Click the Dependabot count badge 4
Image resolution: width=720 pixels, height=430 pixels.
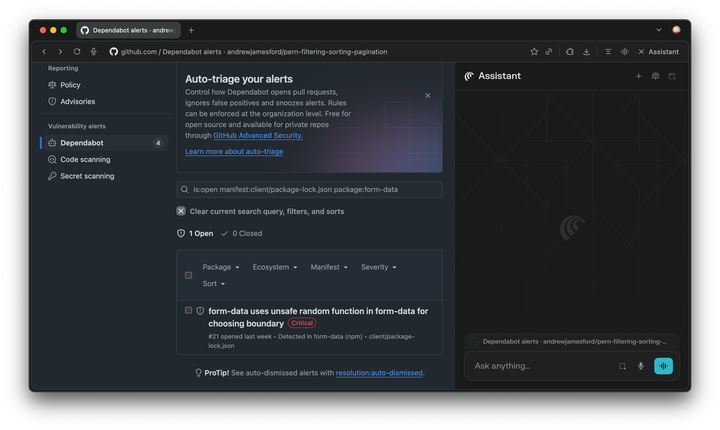tap(158, 143)
